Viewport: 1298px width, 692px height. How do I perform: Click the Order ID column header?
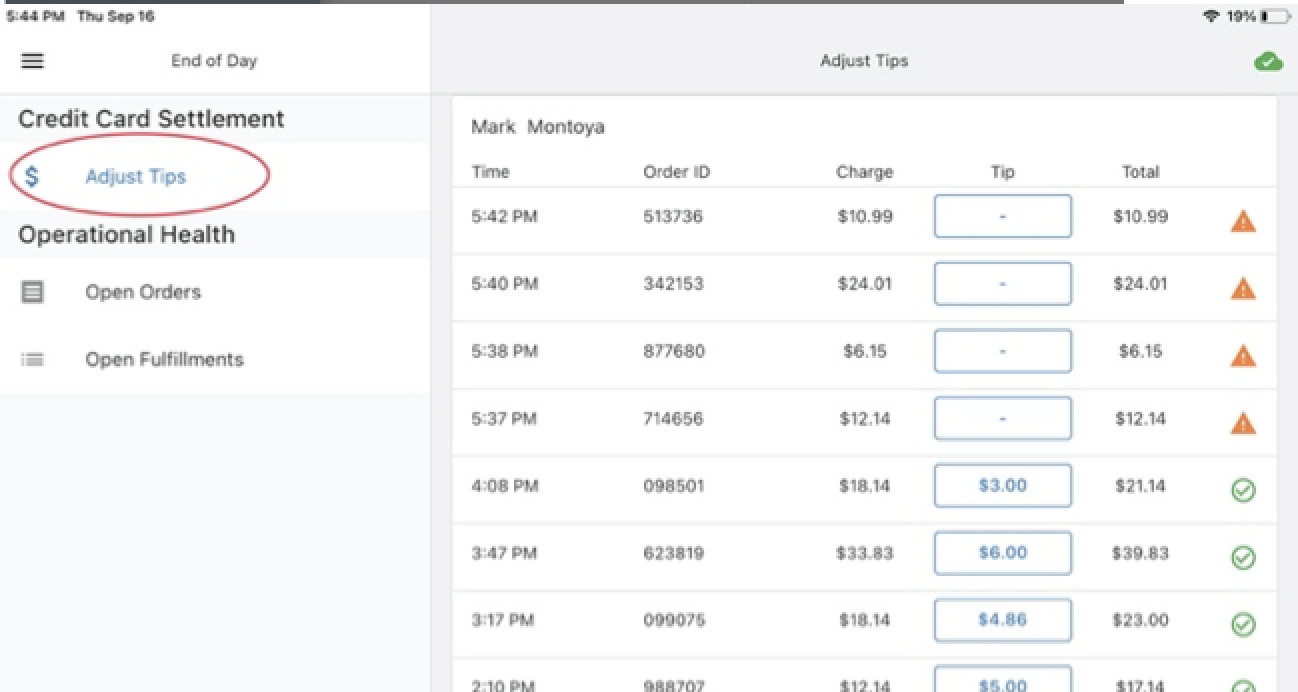tap(676, 172)
